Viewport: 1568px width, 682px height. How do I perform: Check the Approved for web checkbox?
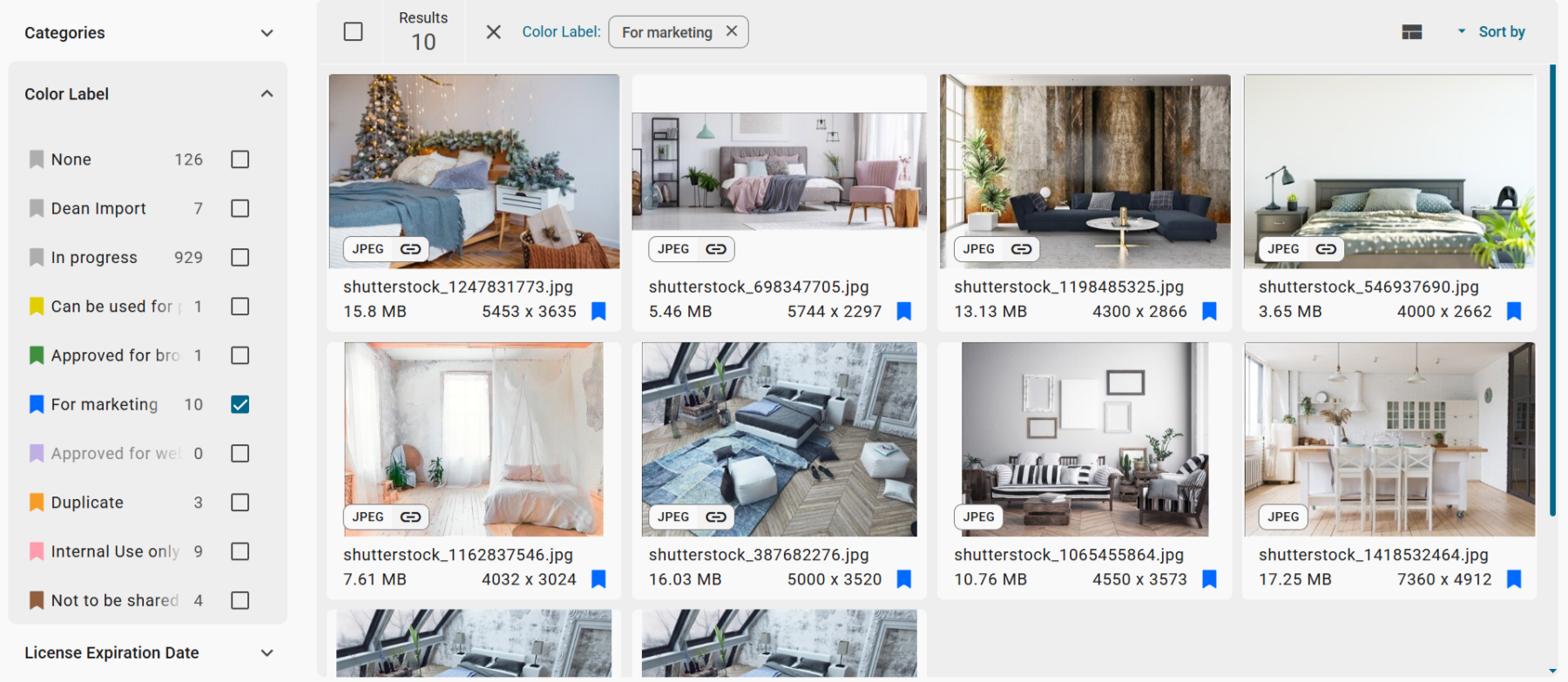coord(240,454)
